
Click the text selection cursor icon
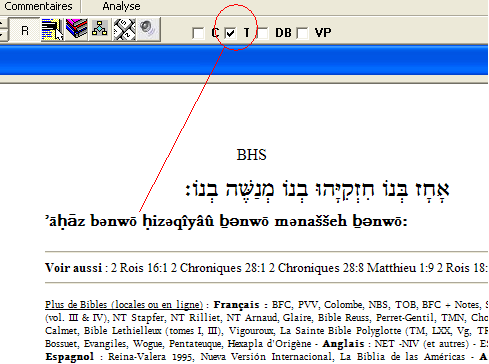point(52,30)
